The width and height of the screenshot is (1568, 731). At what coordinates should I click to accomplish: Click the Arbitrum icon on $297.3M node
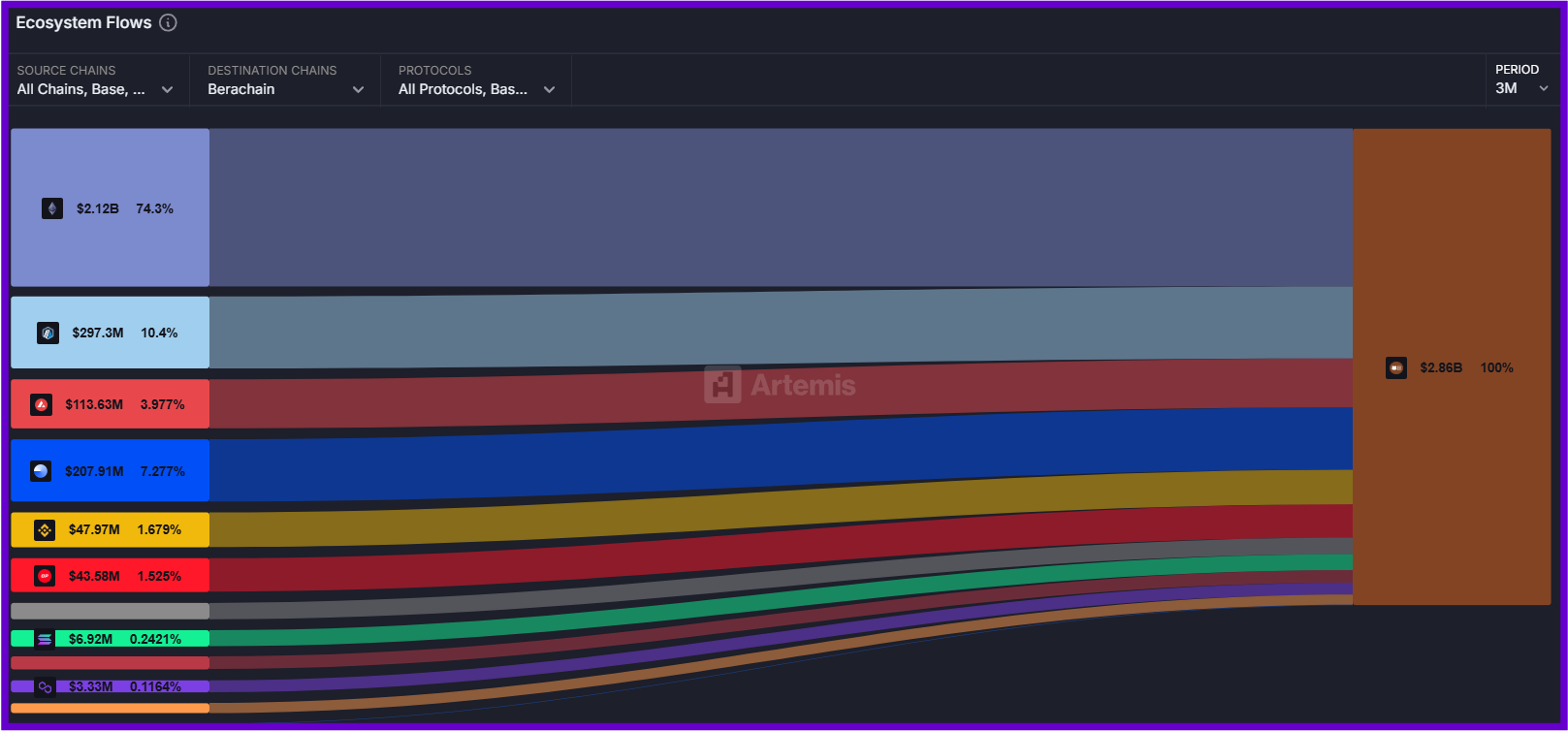click(x=48, y=333)
